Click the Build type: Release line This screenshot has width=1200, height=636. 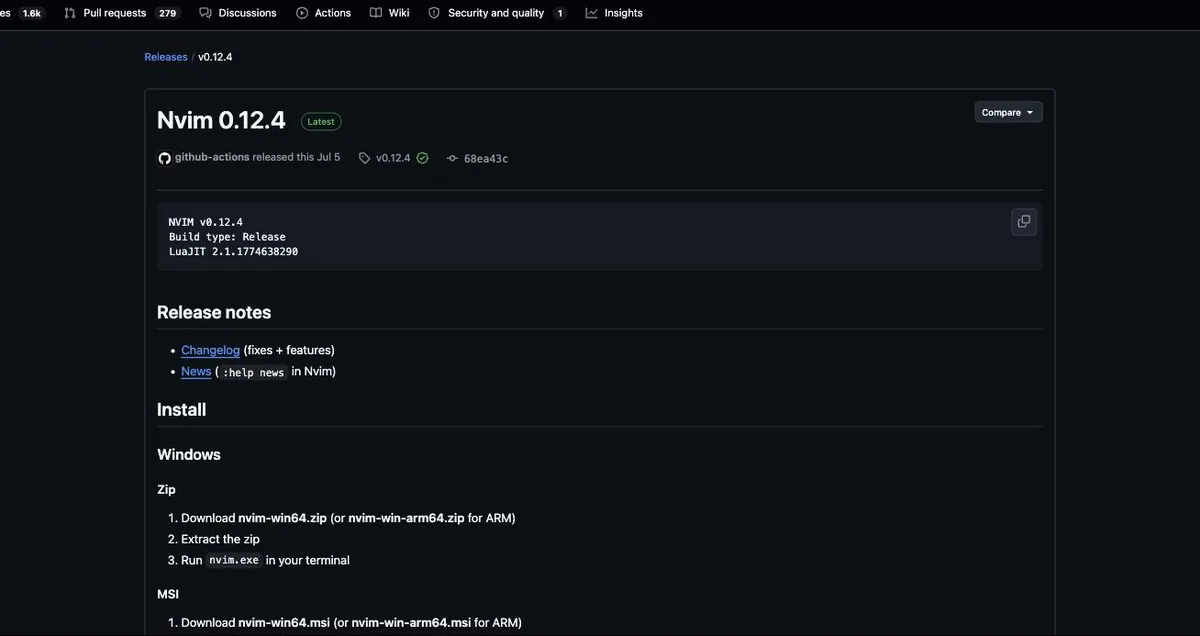tap(227, 237)
